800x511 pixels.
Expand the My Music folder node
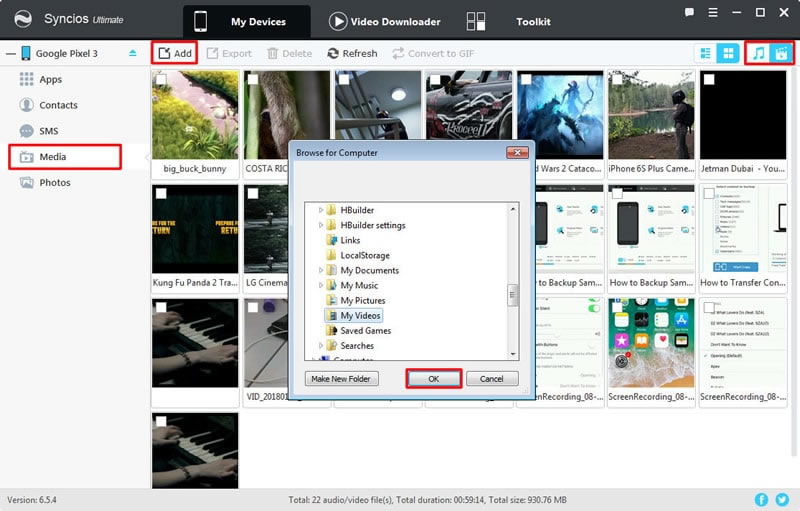click(320, 285)
